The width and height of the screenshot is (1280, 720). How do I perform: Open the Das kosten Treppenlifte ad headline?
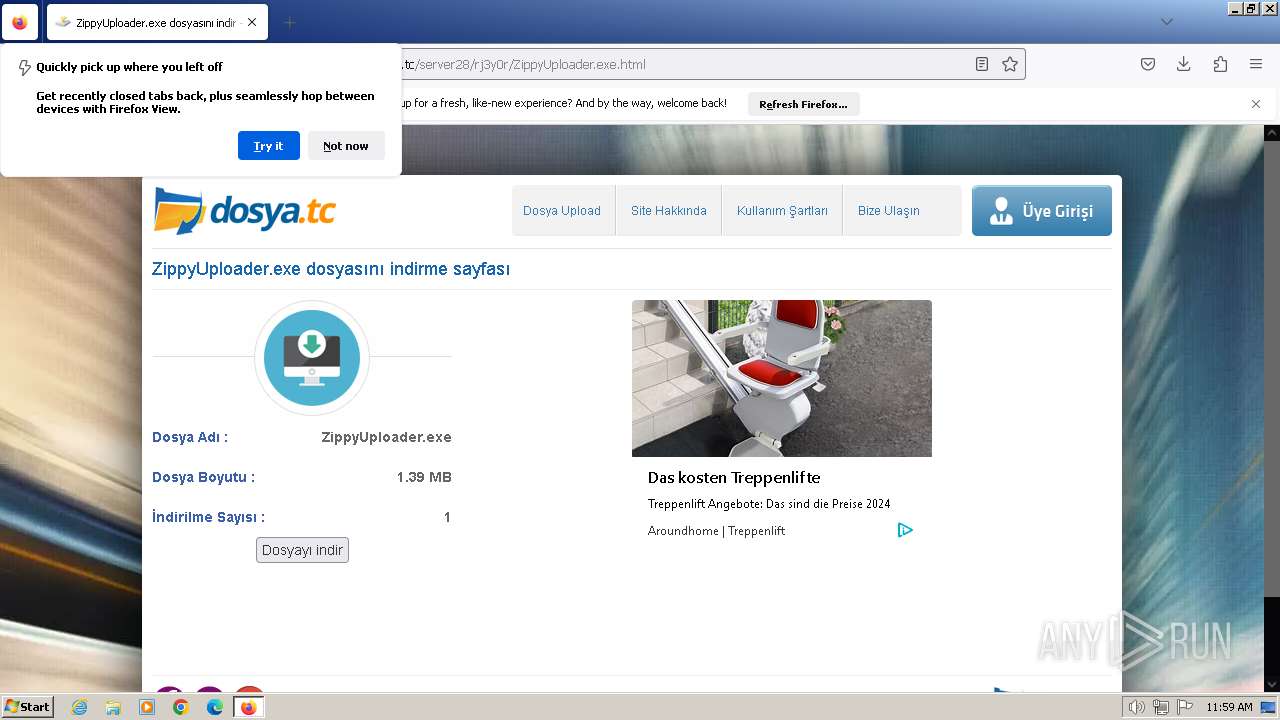734,478
